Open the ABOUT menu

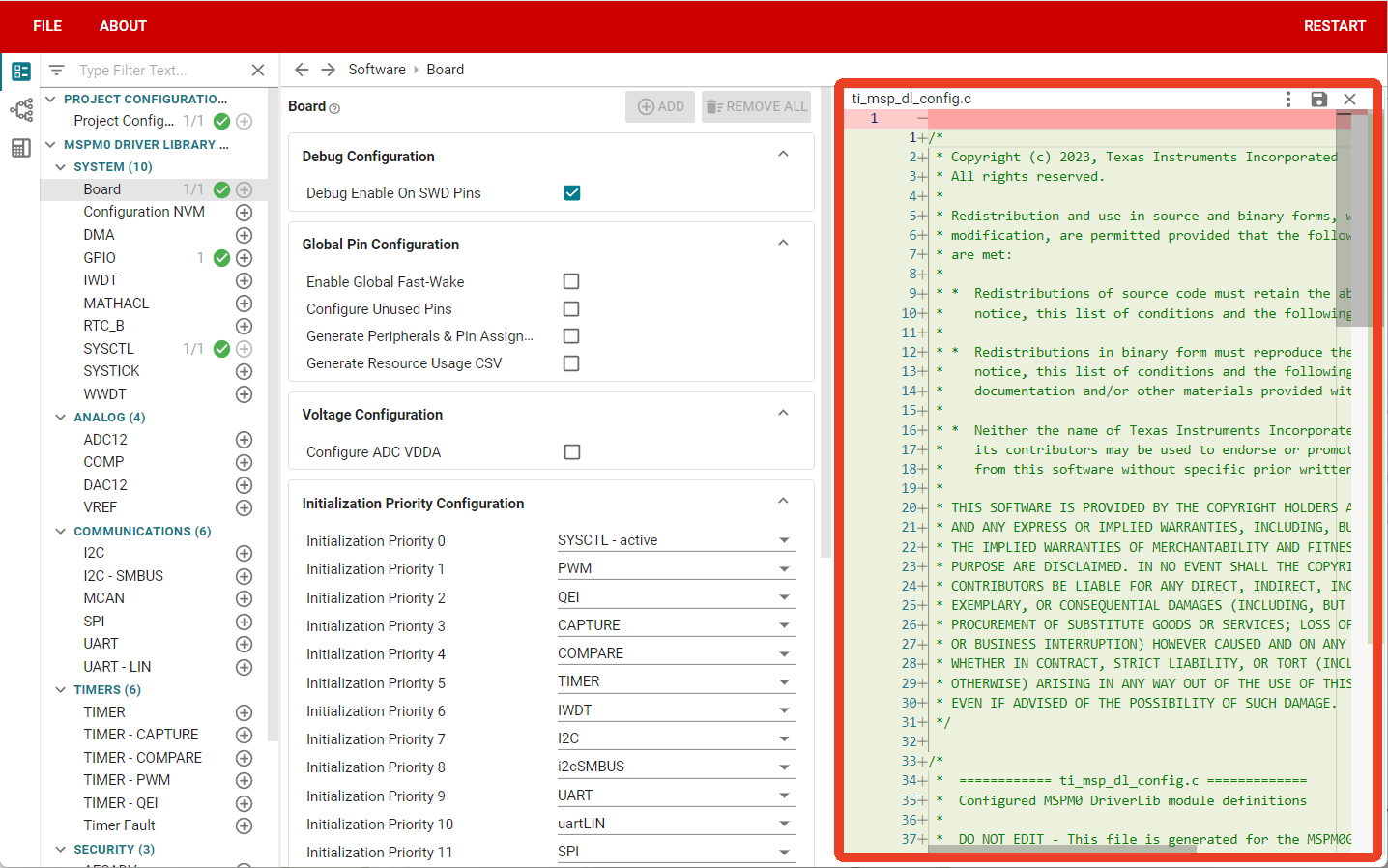pyautogui.click(x=123, y=26)
